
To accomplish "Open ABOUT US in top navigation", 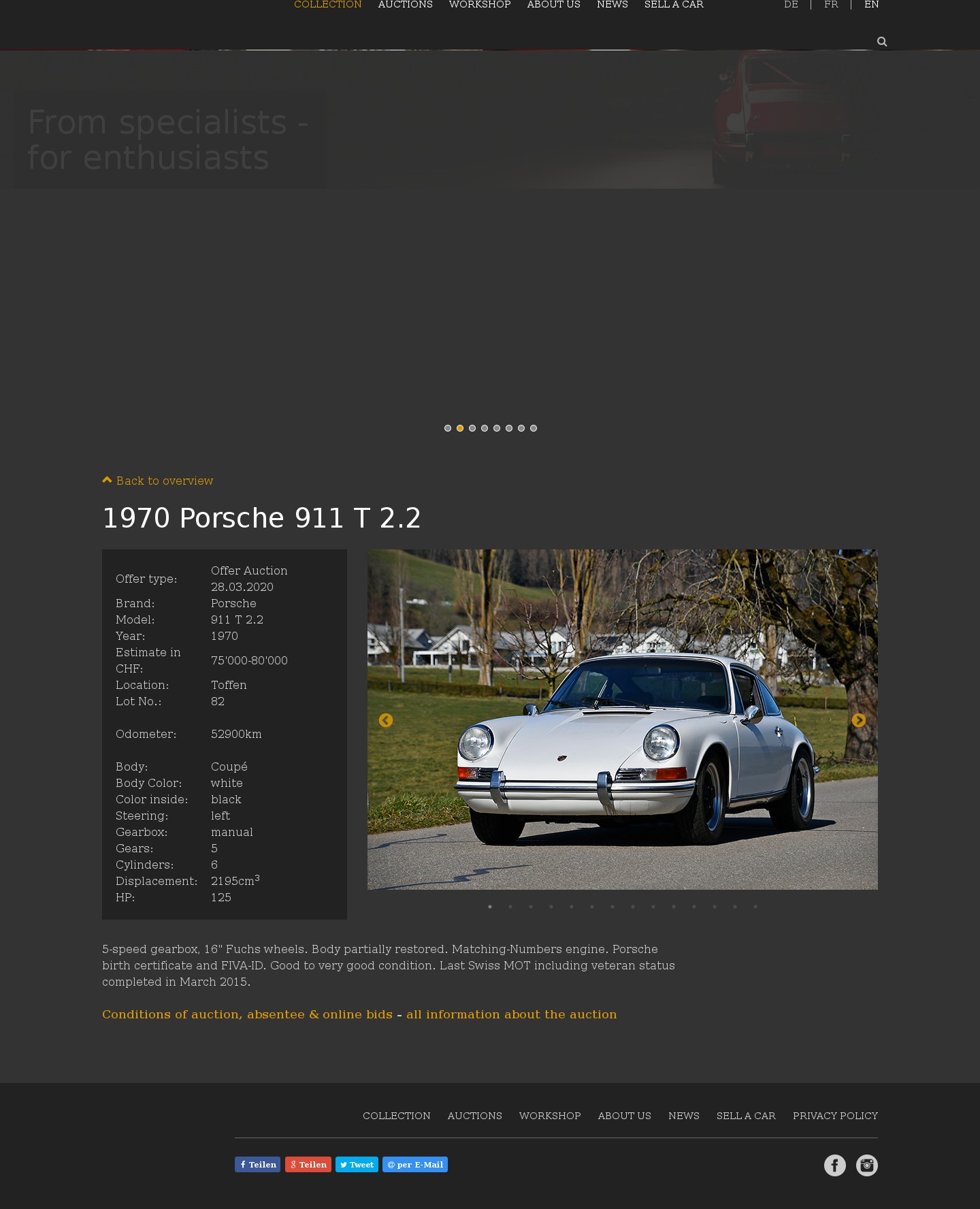I will tap(554, 5).
